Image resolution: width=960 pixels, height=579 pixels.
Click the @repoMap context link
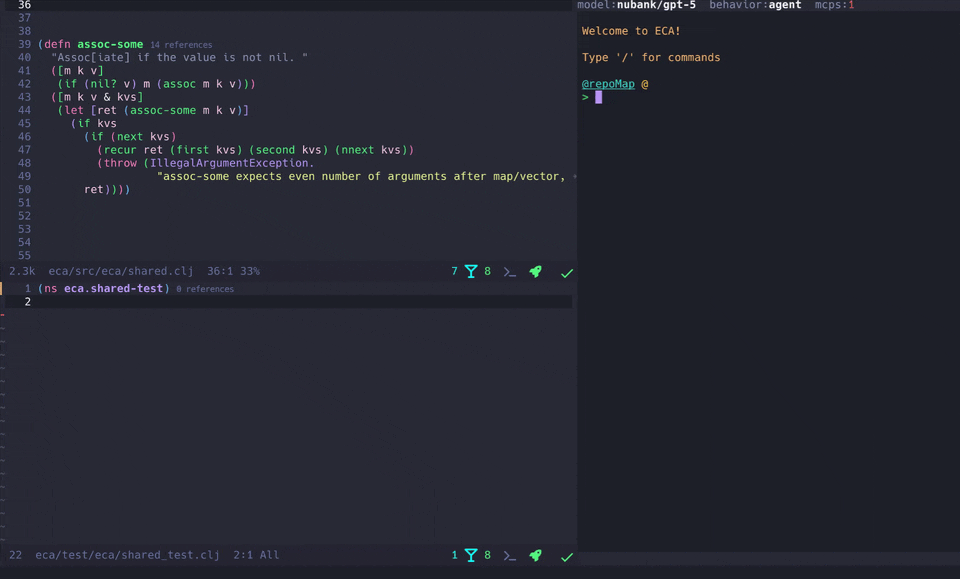point(608,84)
